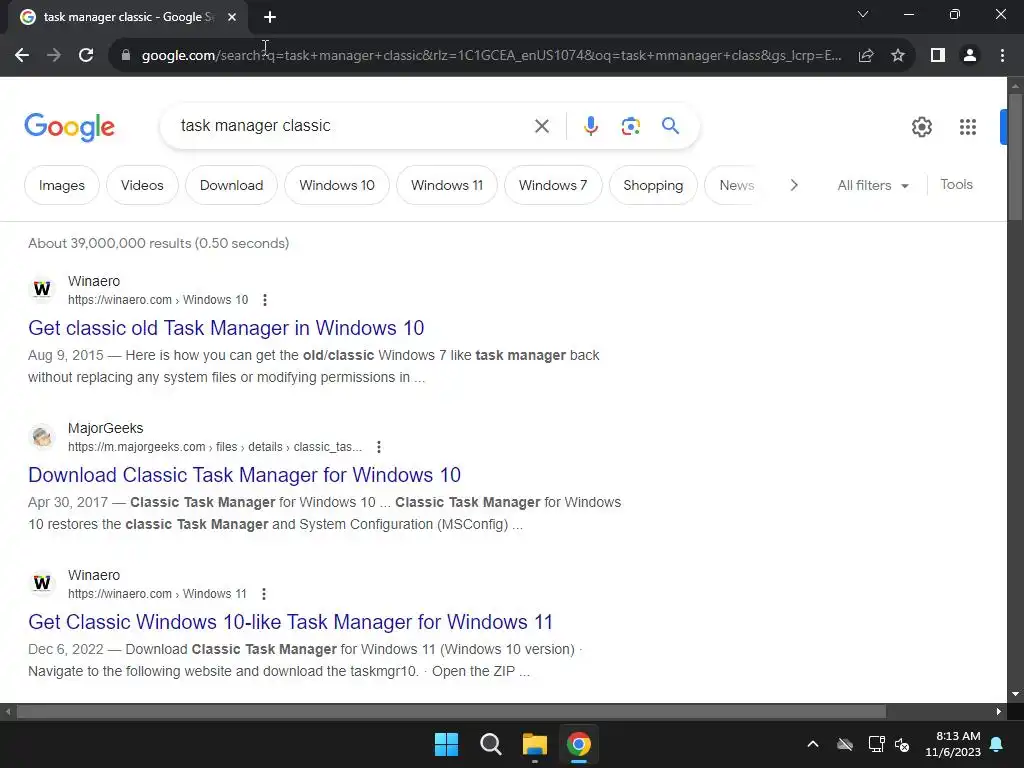The height and width of the screenshot is (768, 1024).
Task: Open a new tab with plus button
Action: click(x=270, y=18)
